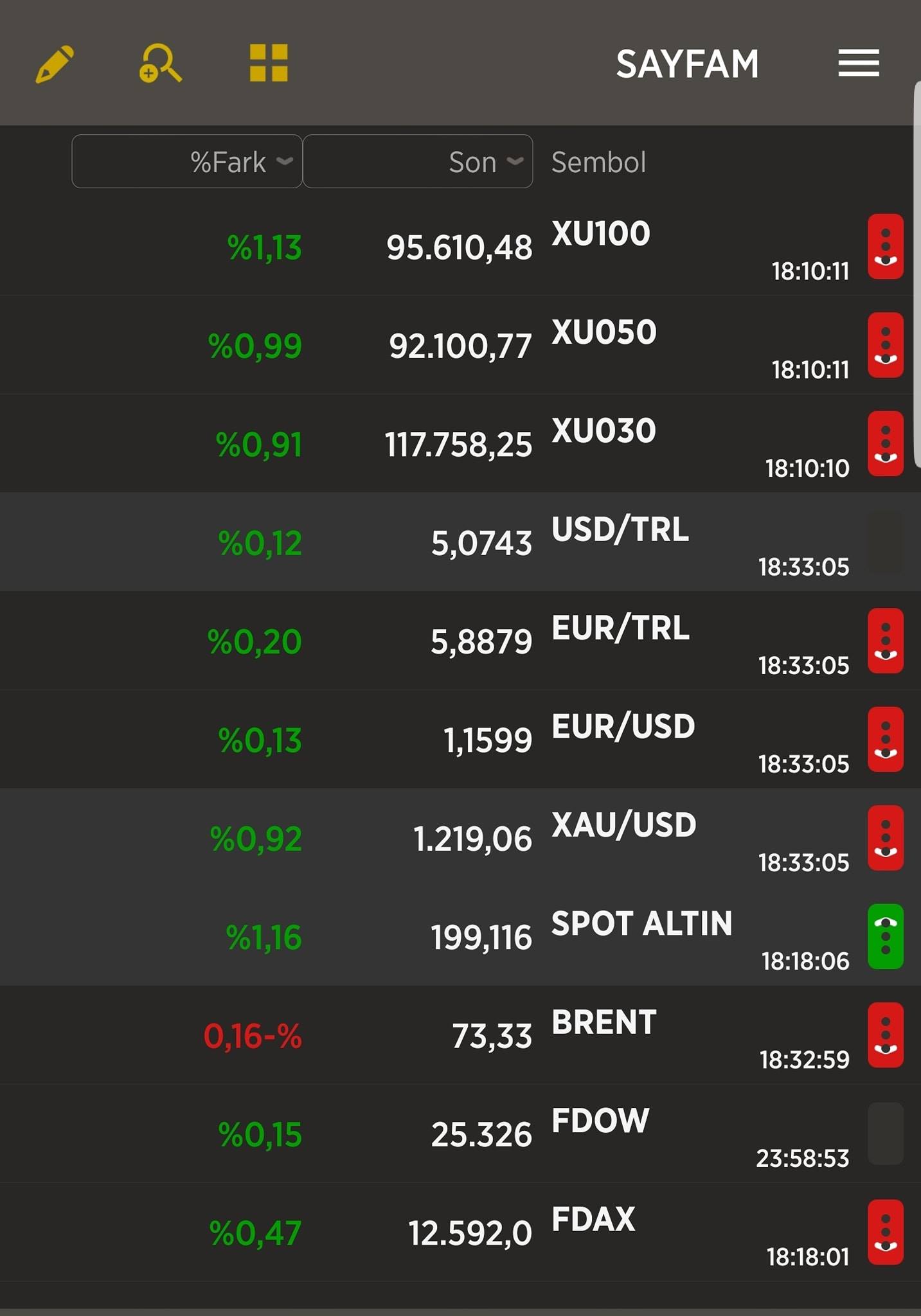Click the vertical scrollbar at right edge
Viewport: 921px width, 1316px height.
pos(917,274)
